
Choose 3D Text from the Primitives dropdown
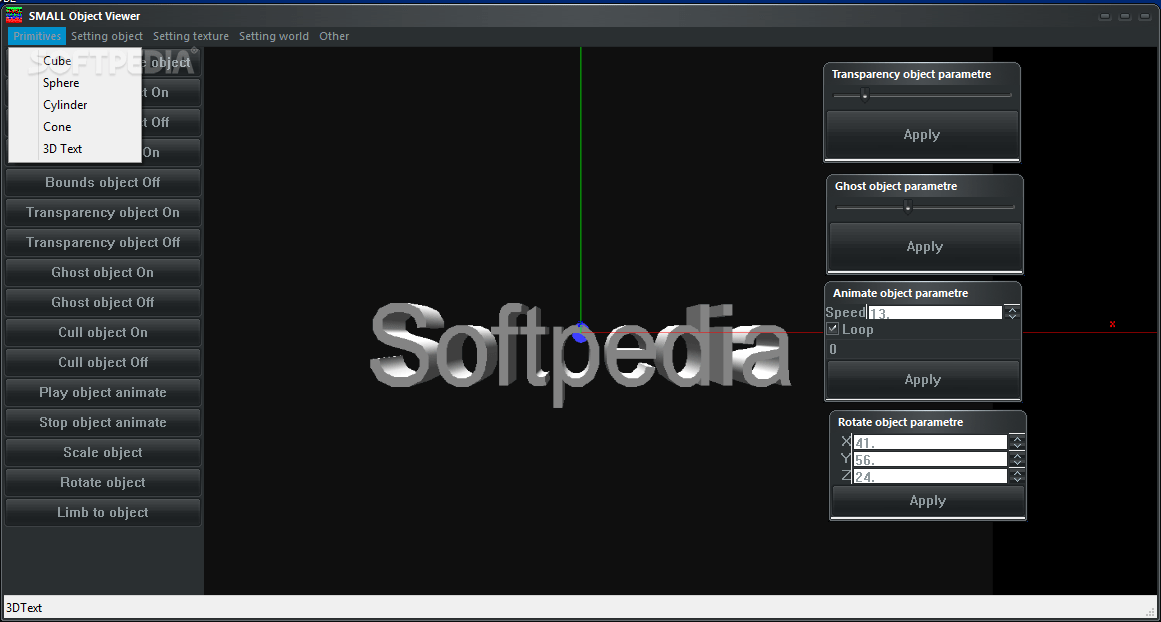click(74, 149)
